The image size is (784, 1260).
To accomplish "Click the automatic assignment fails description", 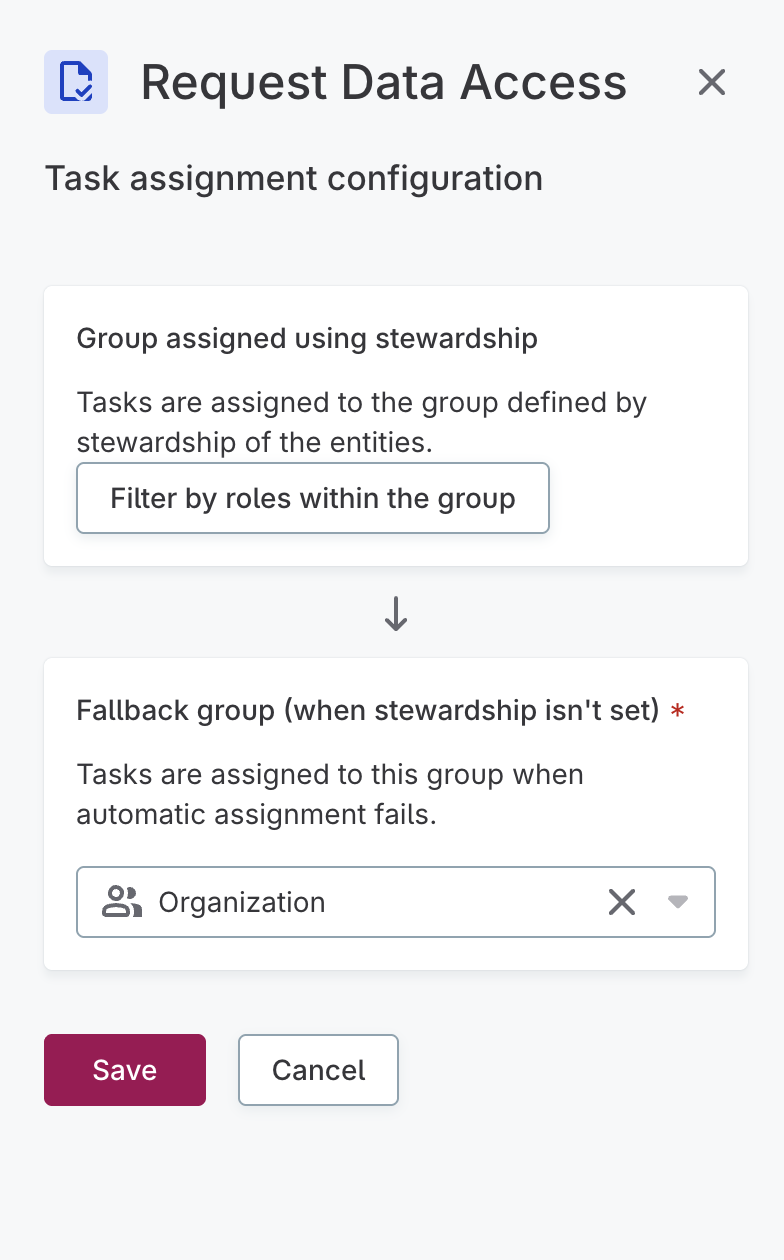I will tap(330, 794).
